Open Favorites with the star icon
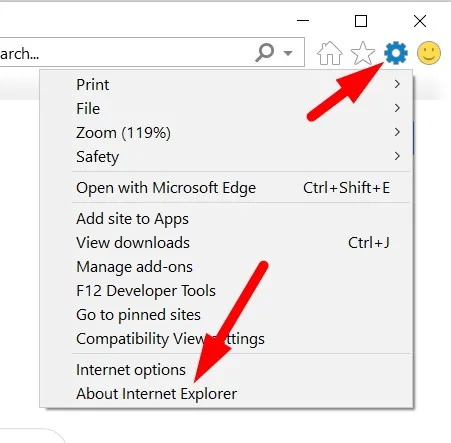This screenshot has height=443, width=451. pyautogui.click(x=363, y=53)
